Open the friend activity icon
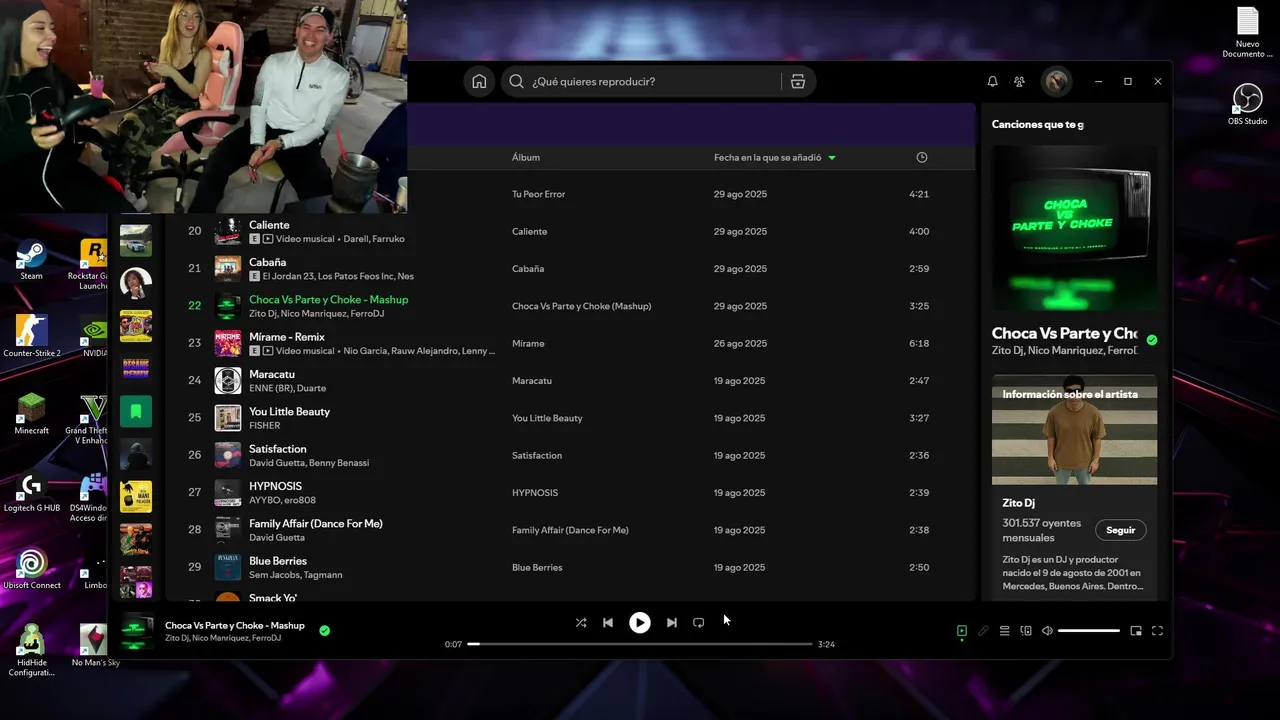This screenshot has height=720, width=1280. point(1019,82)
